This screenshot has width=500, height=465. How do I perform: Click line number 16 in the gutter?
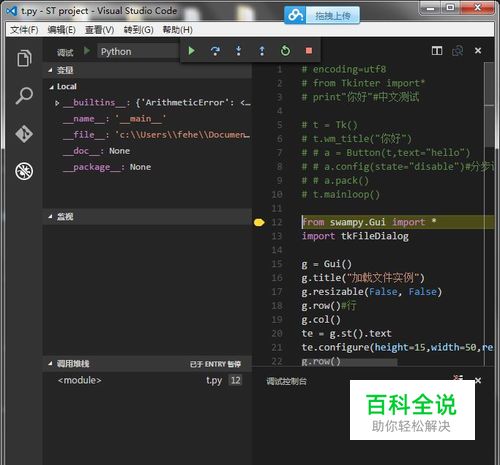(x=277, y=278)
